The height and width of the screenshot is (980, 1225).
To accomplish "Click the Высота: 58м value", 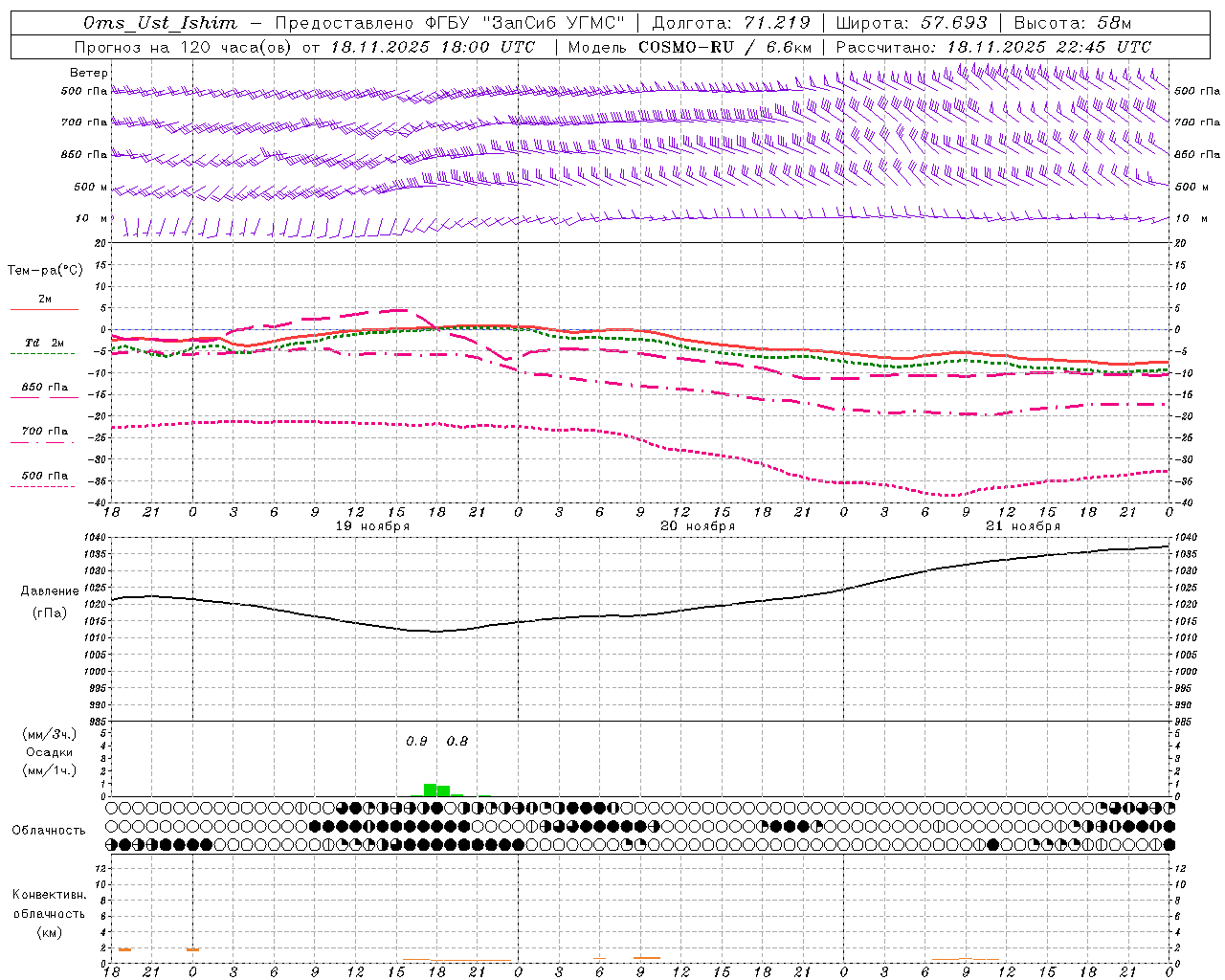I will point(1072,23).
